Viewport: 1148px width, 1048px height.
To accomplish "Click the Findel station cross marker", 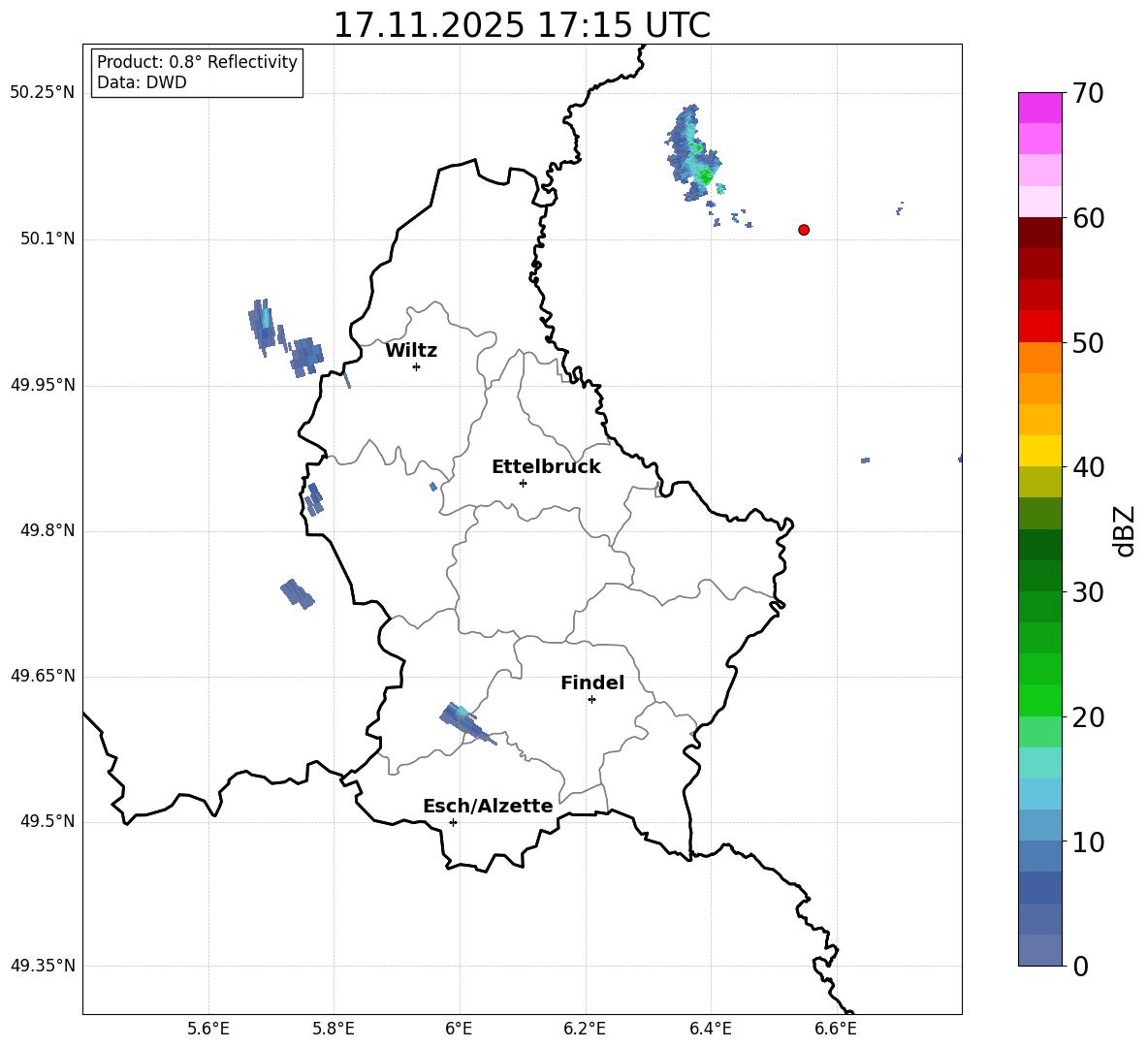I will click(591, 699).
